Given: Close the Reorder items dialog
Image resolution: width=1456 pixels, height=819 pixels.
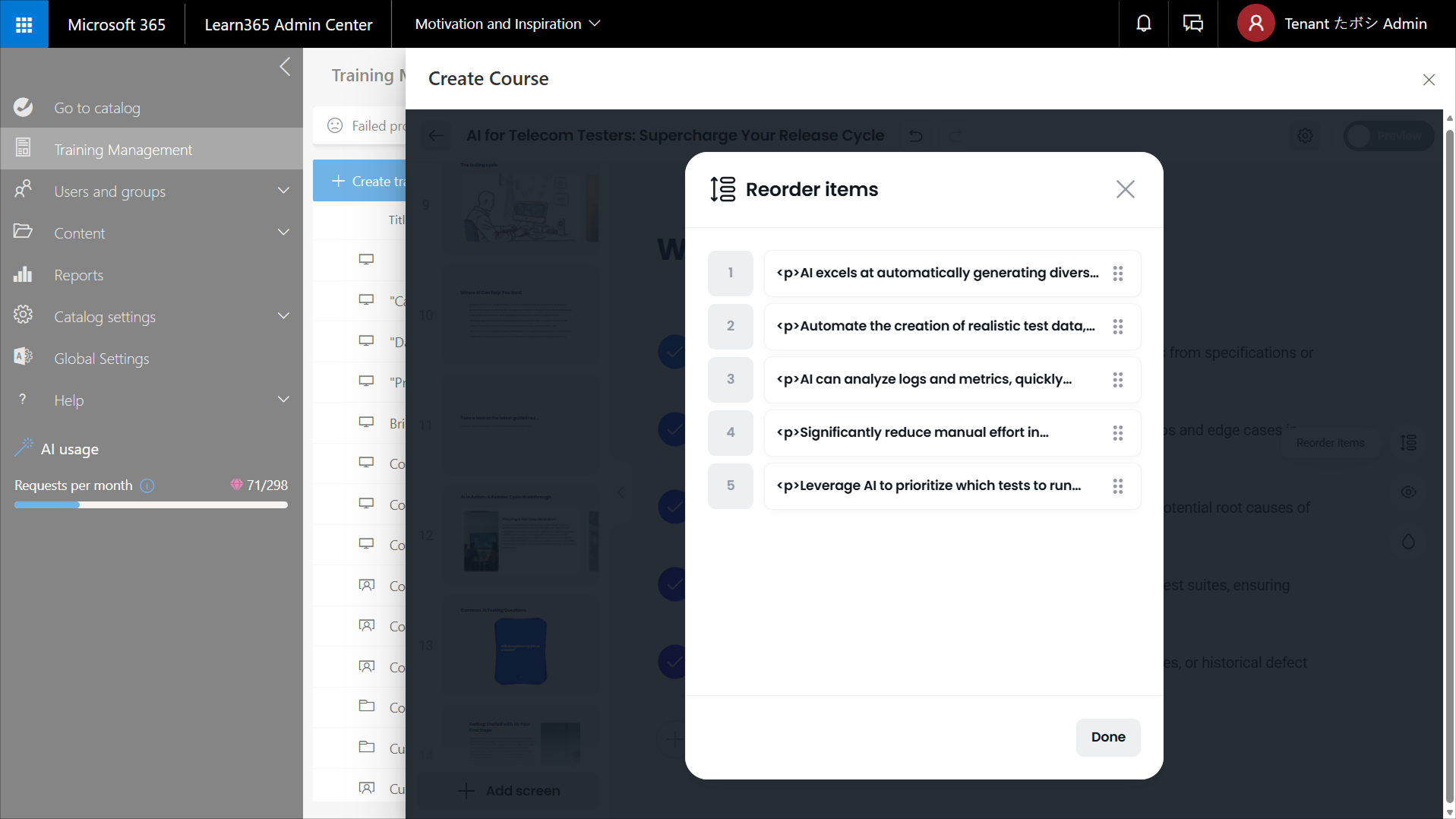Looking at the screenshot, I should pyautogui.click(x=1125, y=189).
